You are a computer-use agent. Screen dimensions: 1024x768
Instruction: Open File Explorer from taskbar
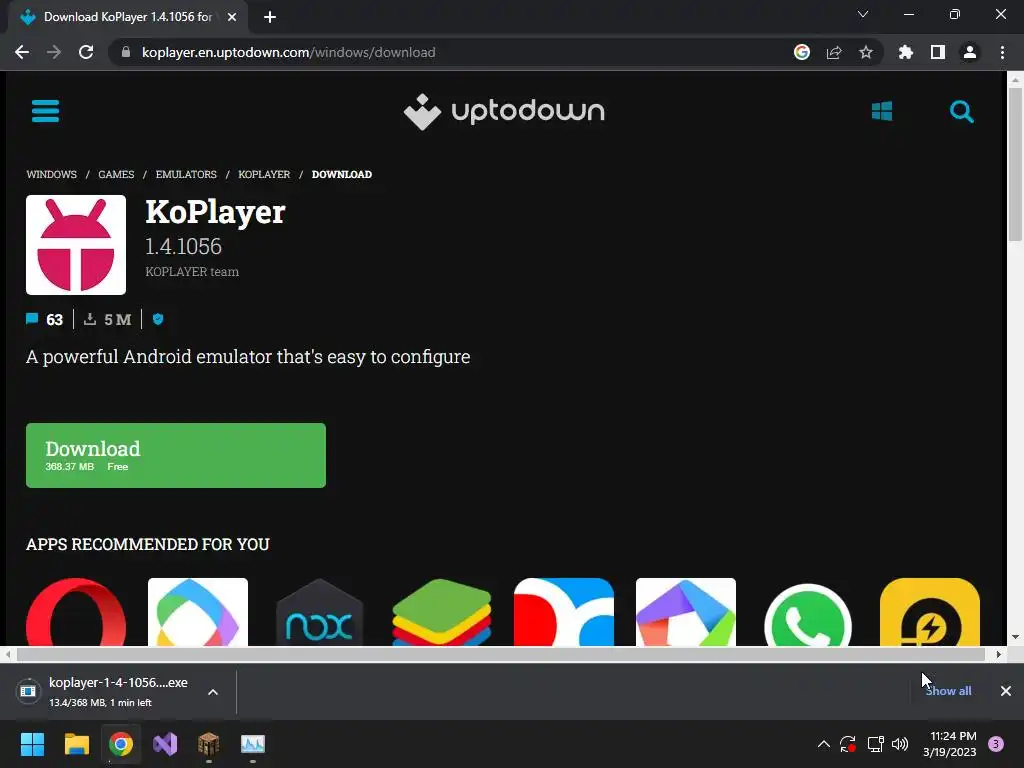(76, 744)
